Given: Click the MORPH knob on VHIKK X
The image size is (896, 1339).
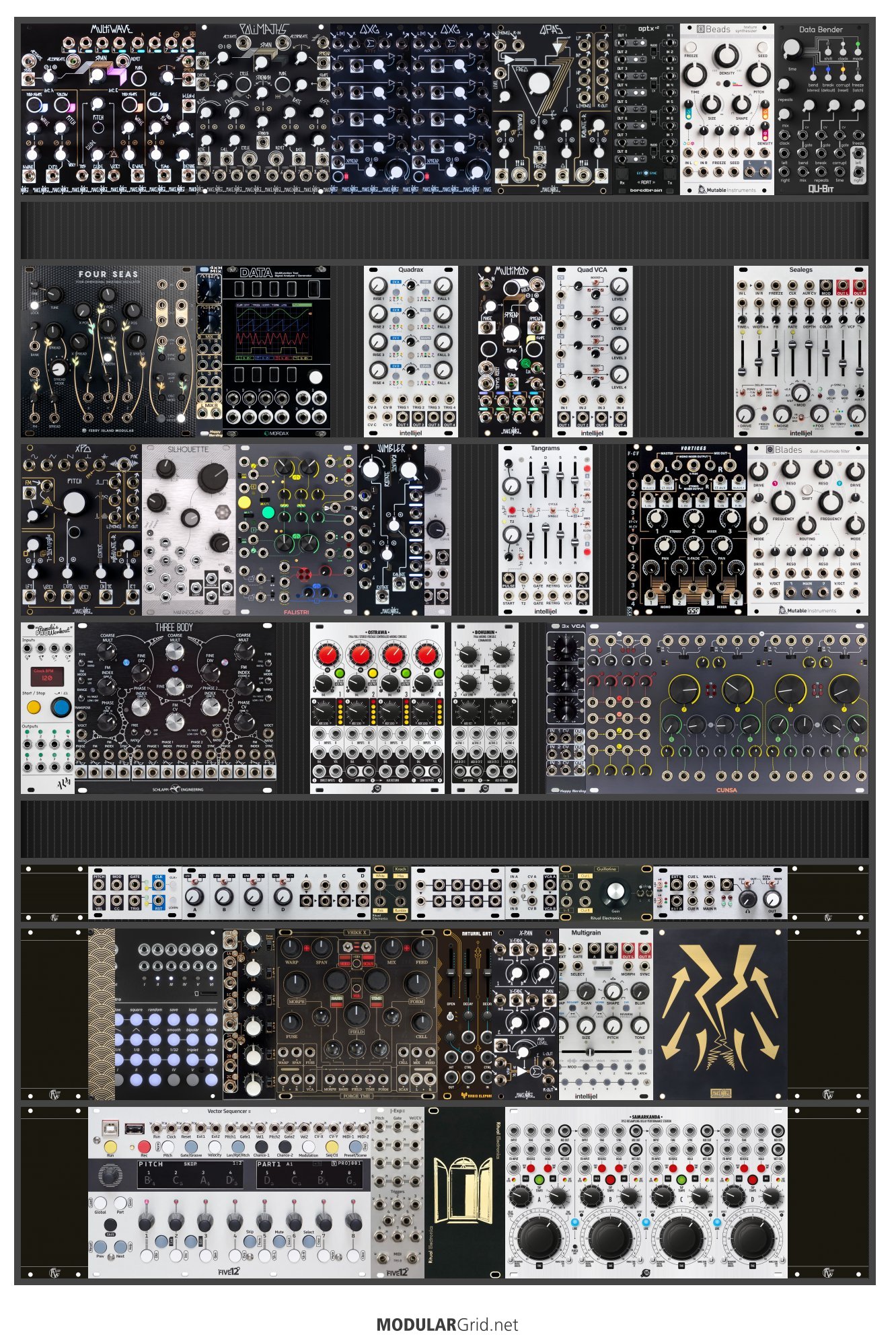Looking at the screenshot, I should tap(297, 984).
